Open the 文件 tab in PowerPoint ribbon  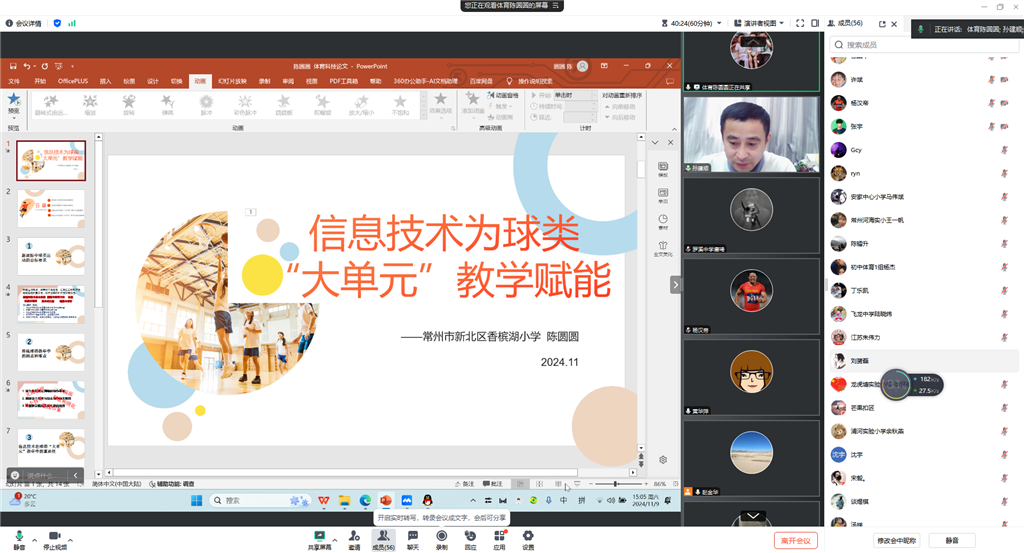click(x=14, y=81)
